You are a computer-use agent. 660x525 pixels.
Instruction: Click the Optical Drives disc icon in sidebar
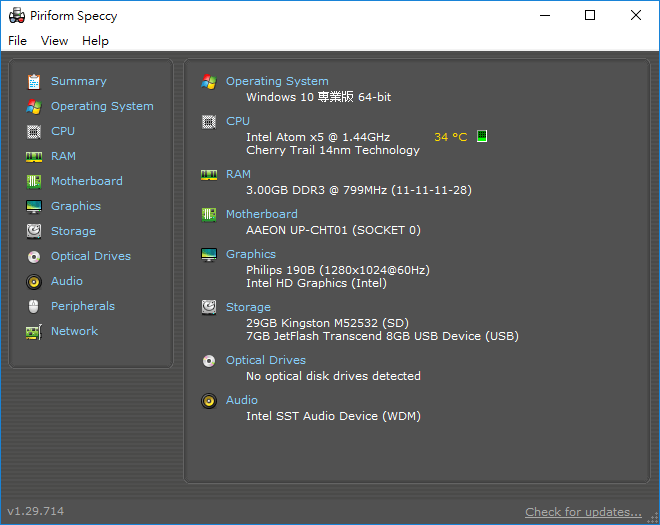coord(34,256)
